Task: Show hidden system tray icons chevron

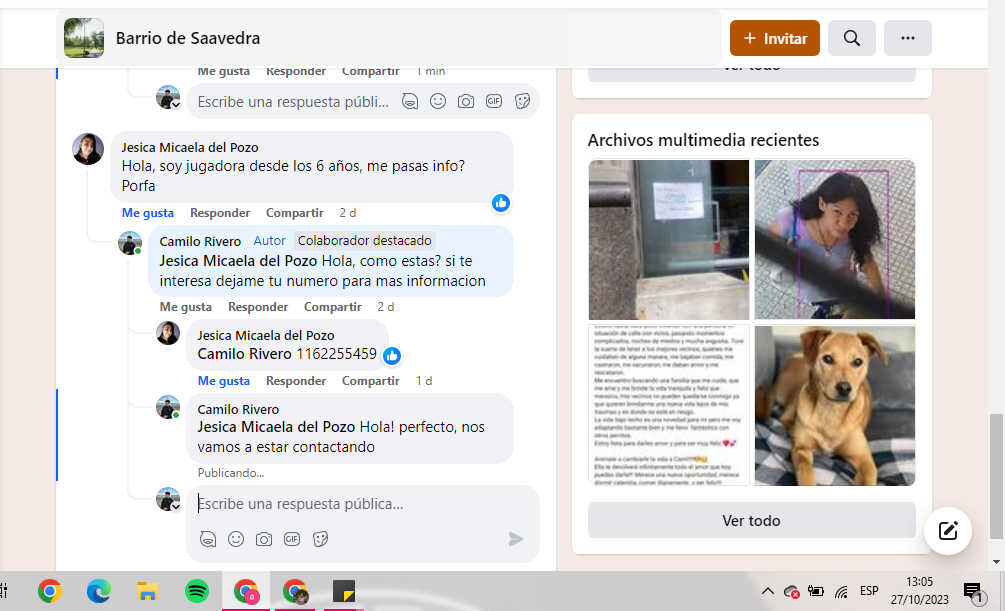Action: [x=767, y=591]
